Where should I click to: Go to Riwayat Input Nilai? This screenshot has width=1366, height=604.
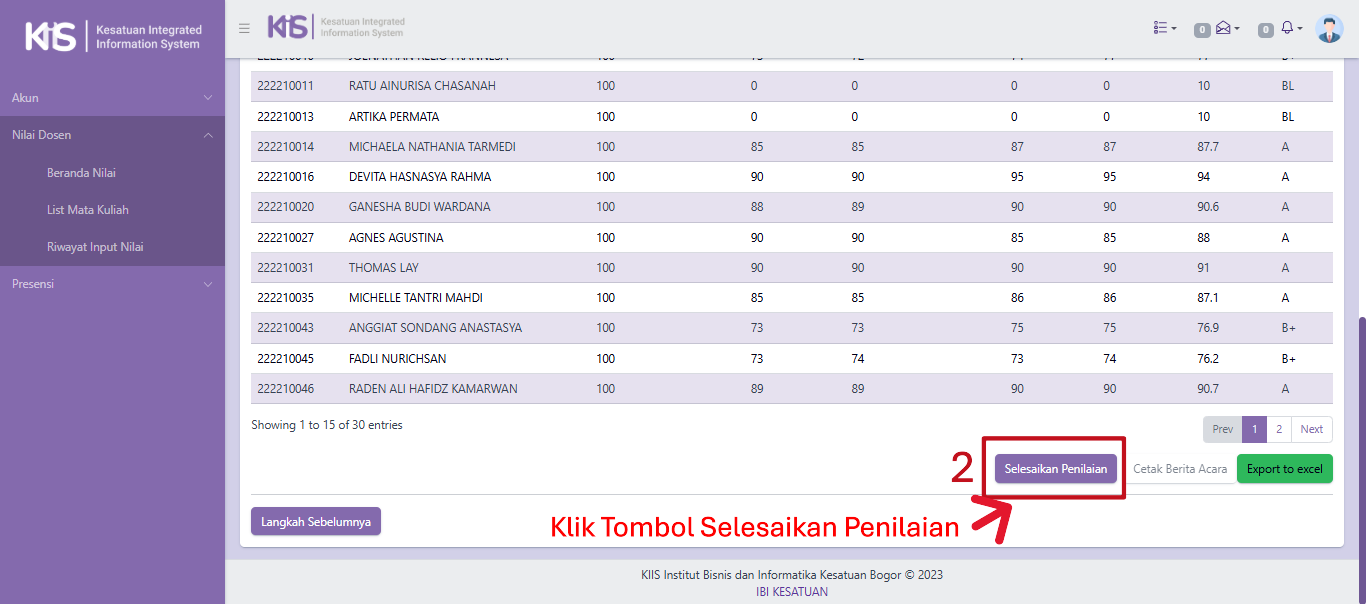95,247
